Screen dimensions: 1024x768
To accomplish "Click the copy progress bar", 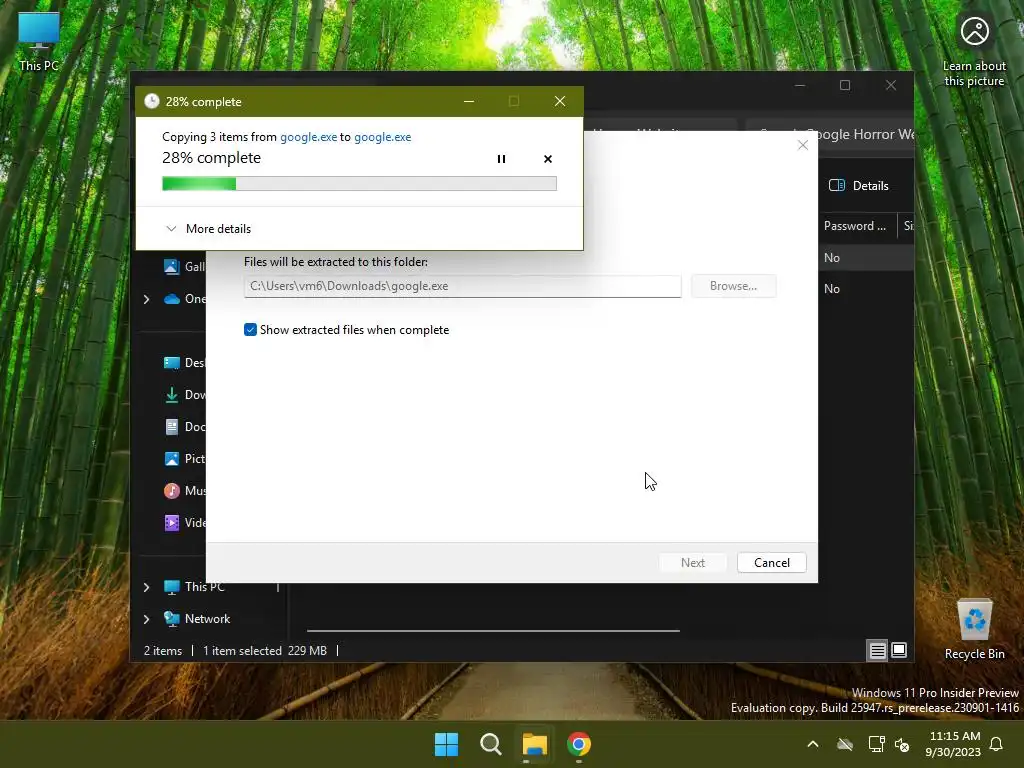I will click(359, 184).
